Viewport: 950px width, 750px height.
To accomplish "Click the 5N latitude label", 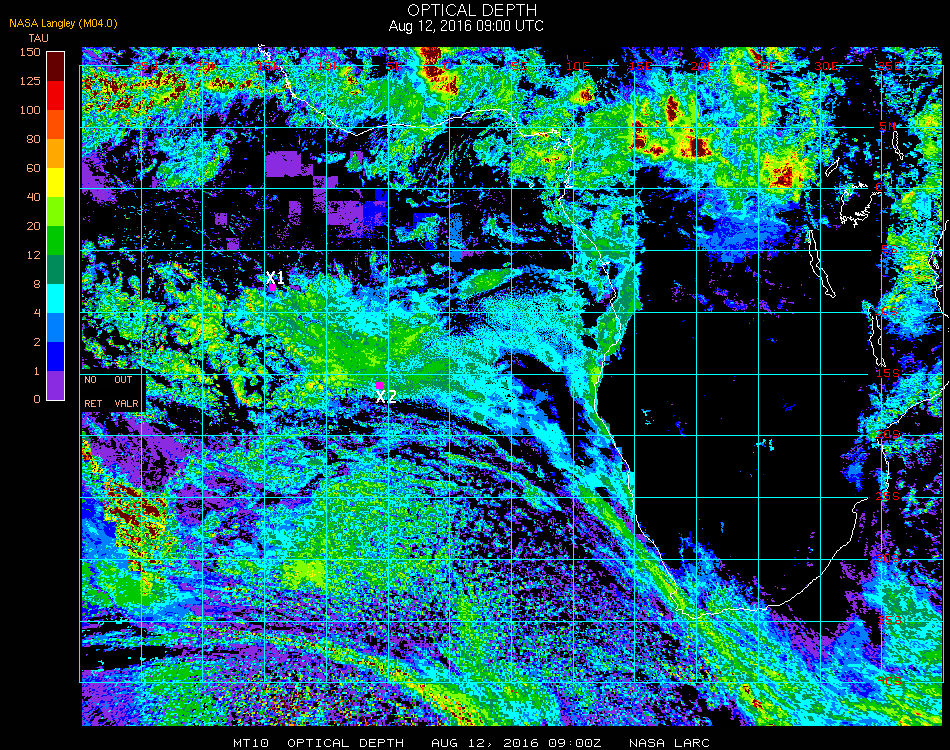I will tap(888, 126).
